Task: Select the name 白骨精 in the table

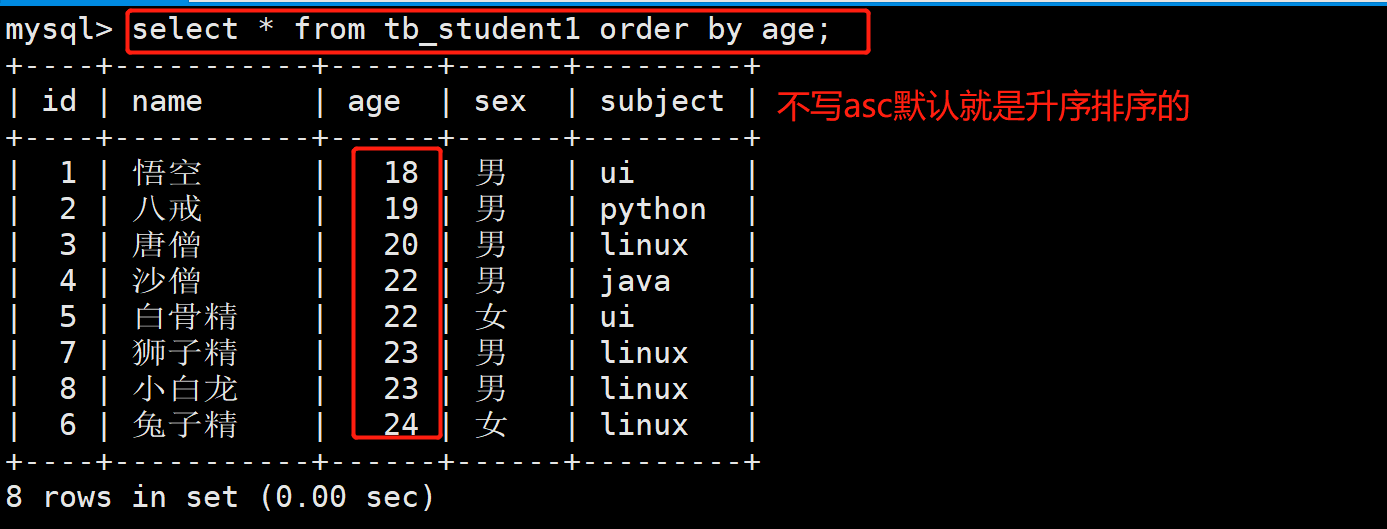Action: click(185, 317)
